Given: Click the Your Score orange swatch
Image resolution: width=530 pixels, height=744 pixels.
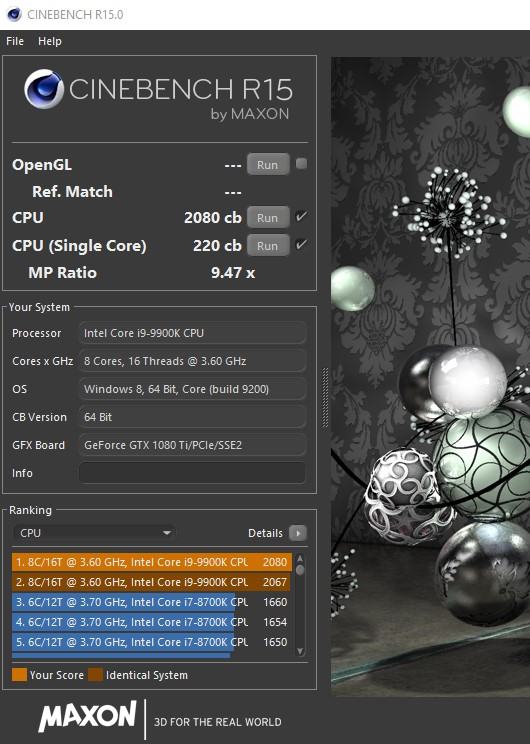Looking at the screenshot, I should coord(19,675).
